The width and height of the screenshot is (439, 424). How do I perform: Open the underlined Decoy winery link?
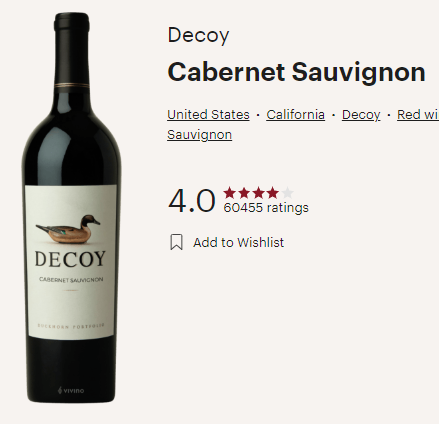point(361,115)
